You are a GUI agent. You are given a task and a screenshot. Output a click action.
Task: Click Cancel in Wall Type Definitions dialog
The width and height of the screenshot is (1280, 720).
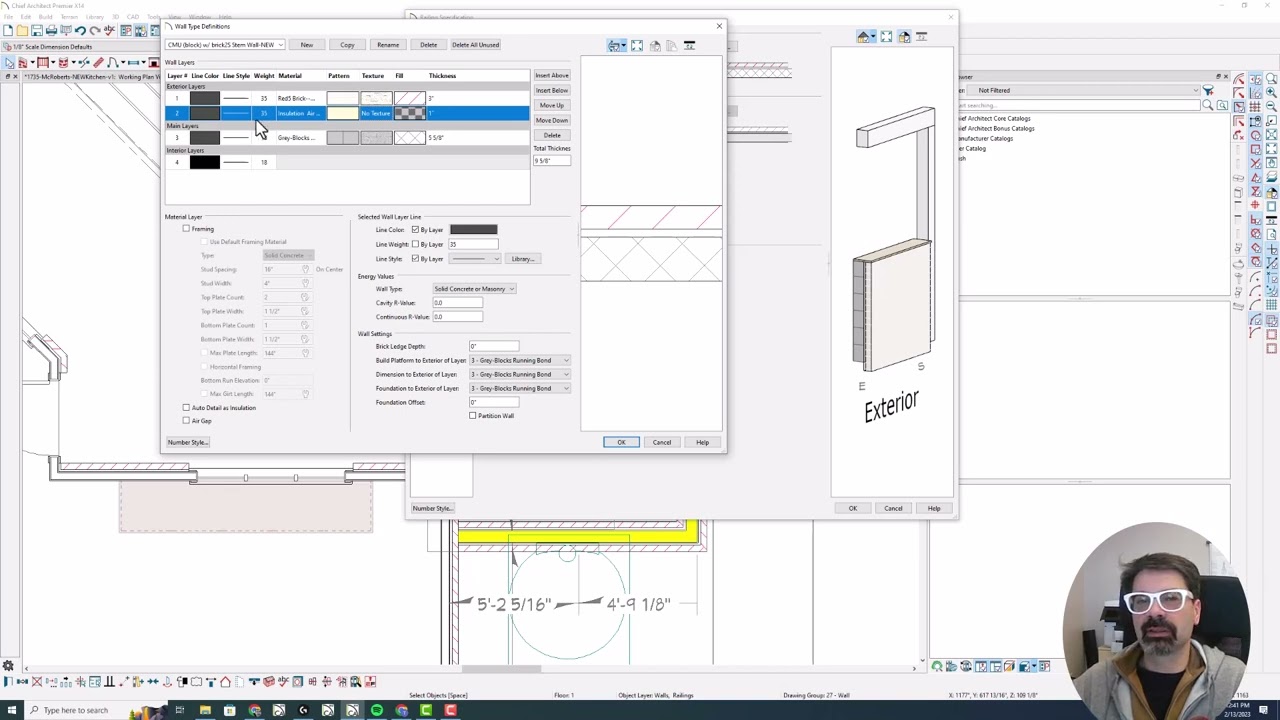[x=662, y=442]
